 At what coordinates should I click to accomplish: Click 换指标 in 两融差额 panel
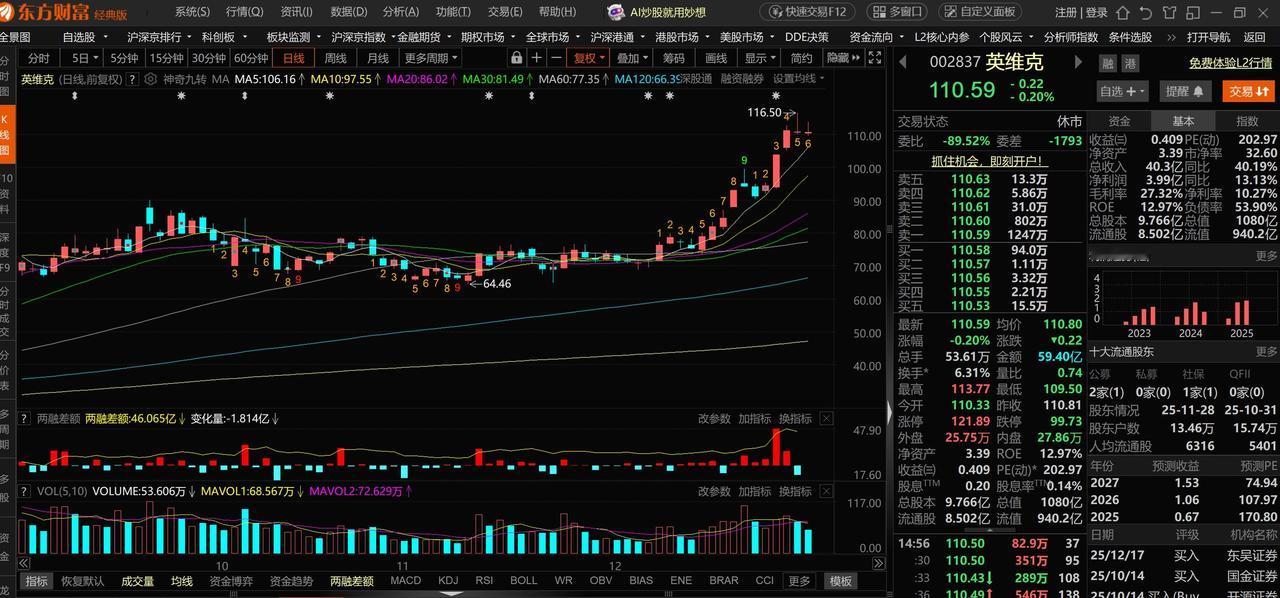tap(795, 419)
